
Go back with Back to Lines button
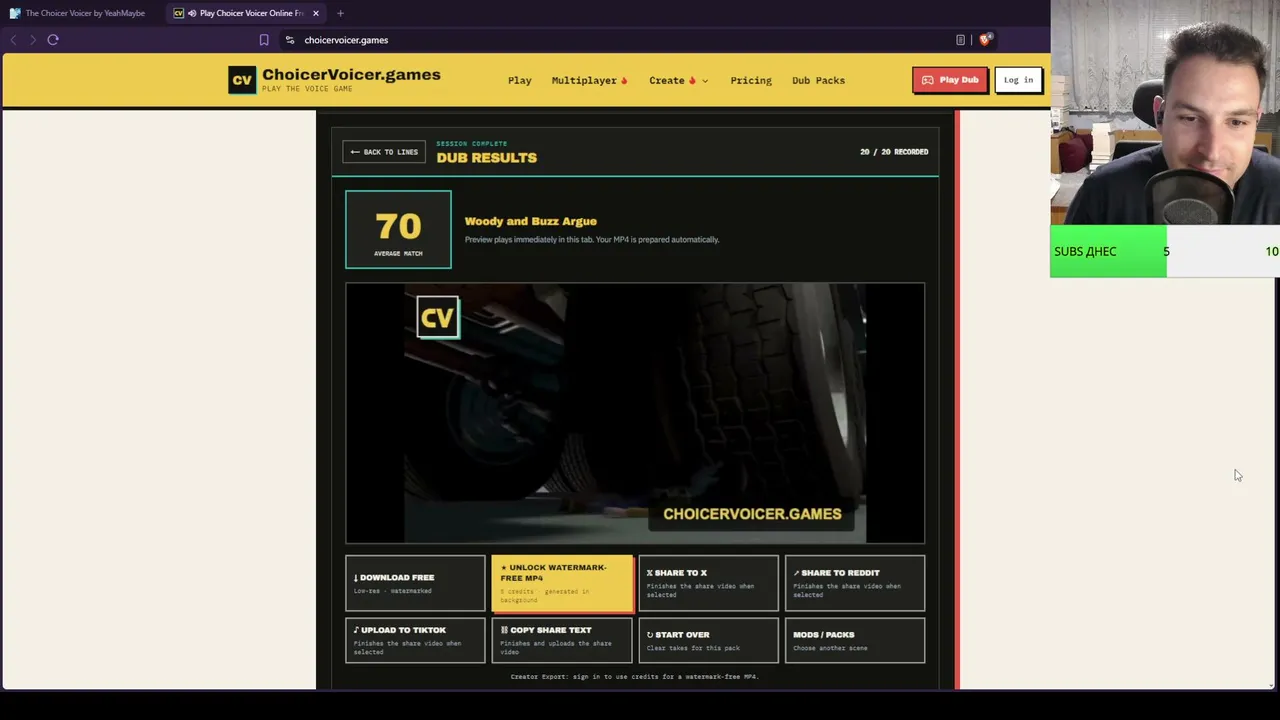click(x=384, y=152)
